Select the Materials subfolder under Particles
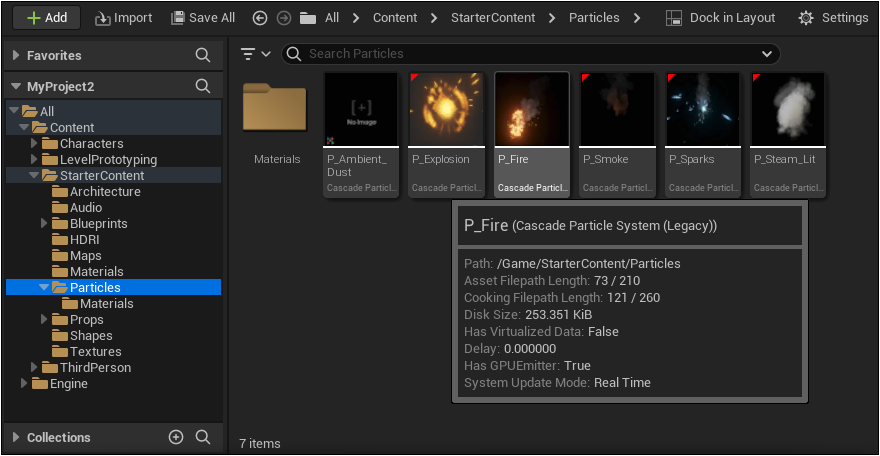880x456 pixels. click(x=98, y=303)
